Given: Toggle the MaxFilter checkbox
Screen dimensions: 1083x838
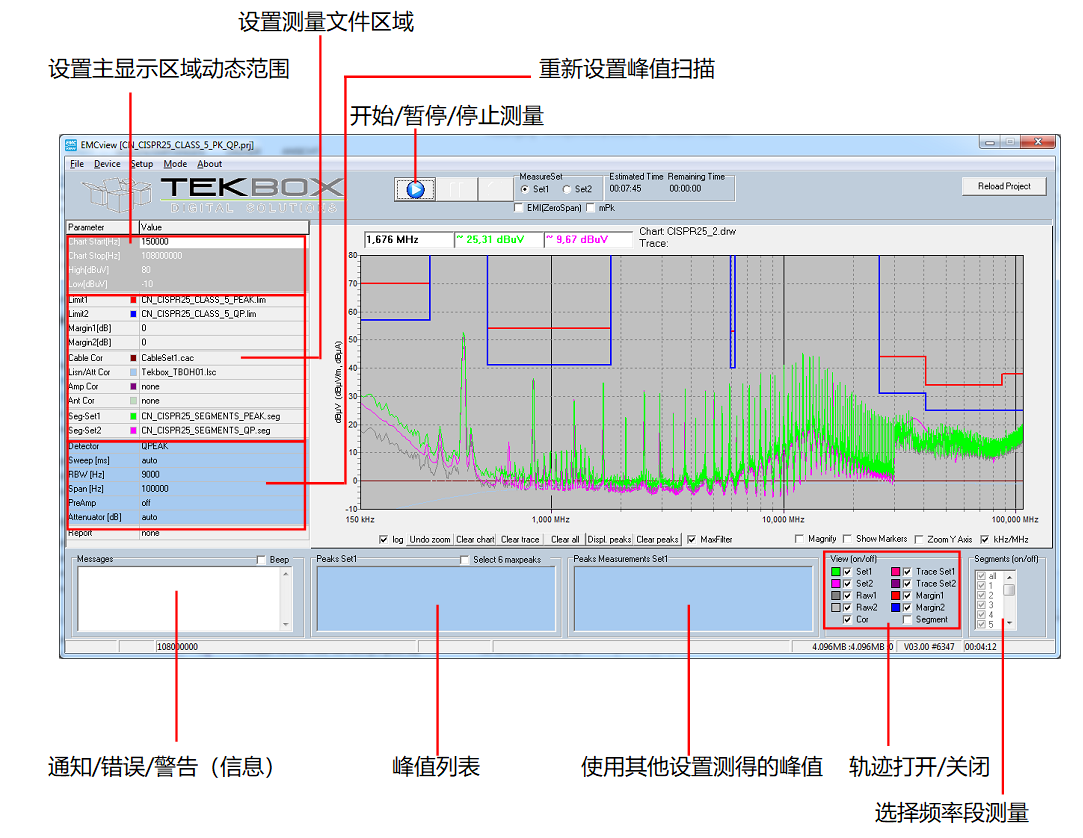Looking at the screenshot, I should 690,538.
